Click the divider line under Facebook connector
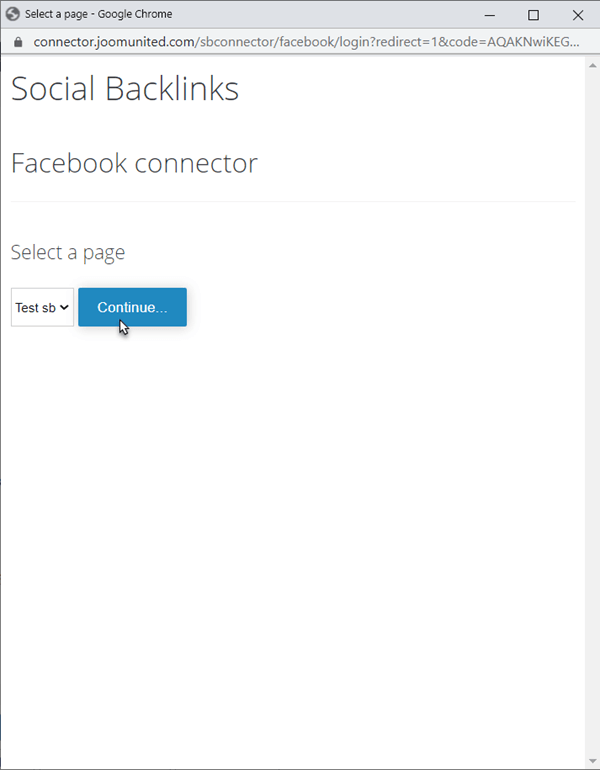Viewport: 600px width, 770px height. (293, 202)
